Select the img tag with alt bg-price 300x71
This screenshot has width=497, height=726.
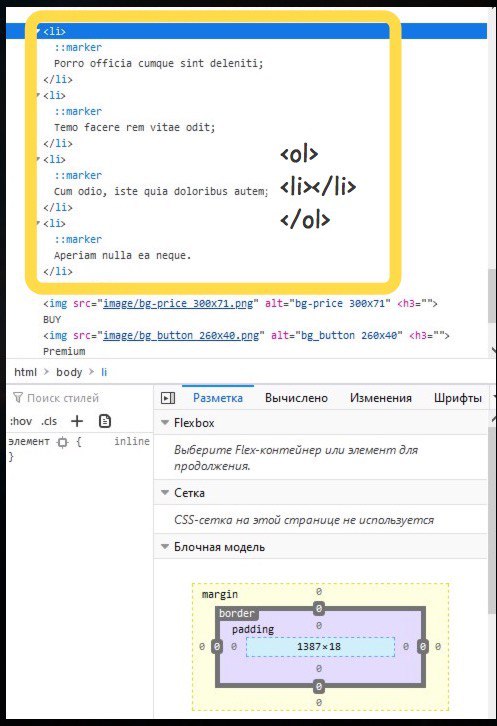click(240, 304)
